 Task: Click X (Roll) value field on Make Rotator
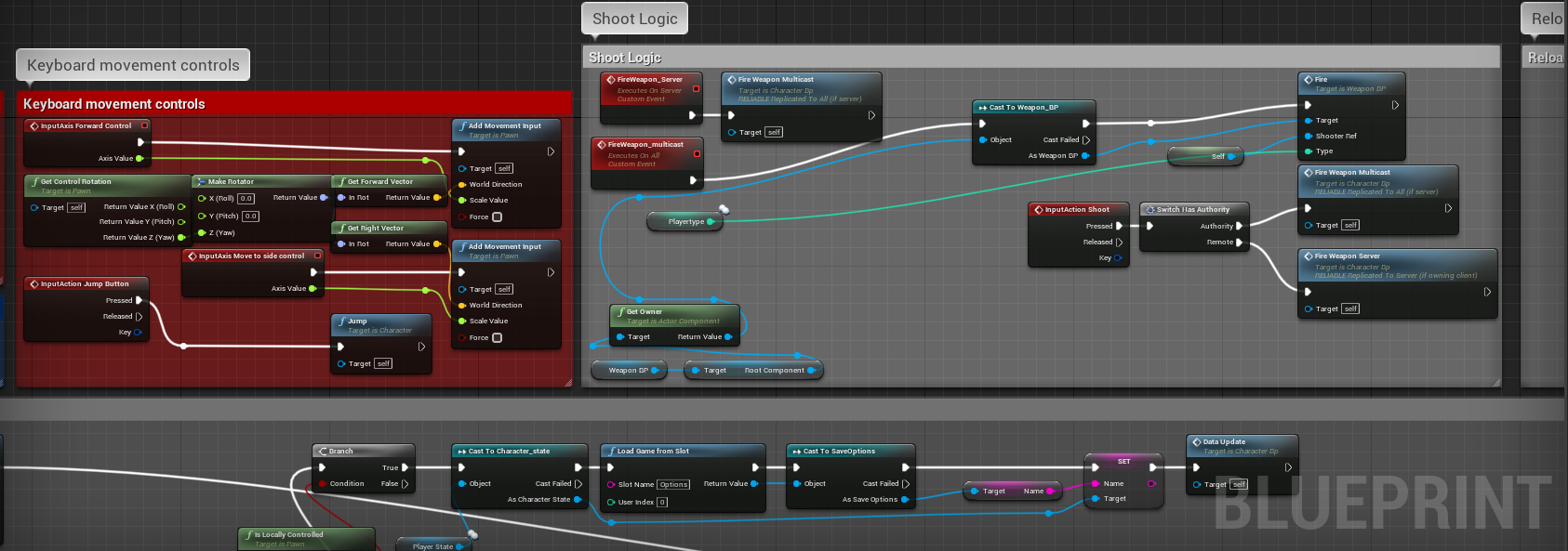tap(246, 198)
